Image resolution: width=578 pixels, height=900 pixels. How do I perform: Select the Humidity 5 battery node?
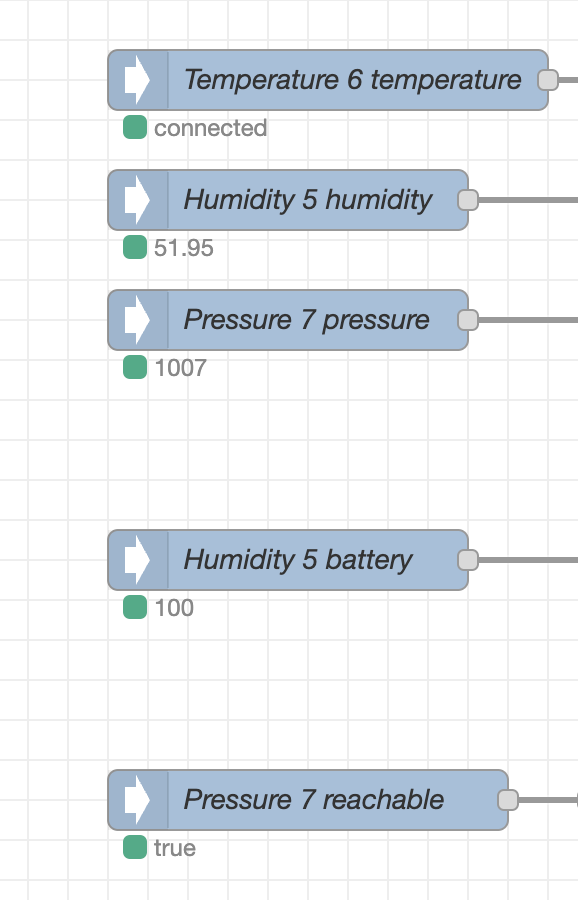288,560
